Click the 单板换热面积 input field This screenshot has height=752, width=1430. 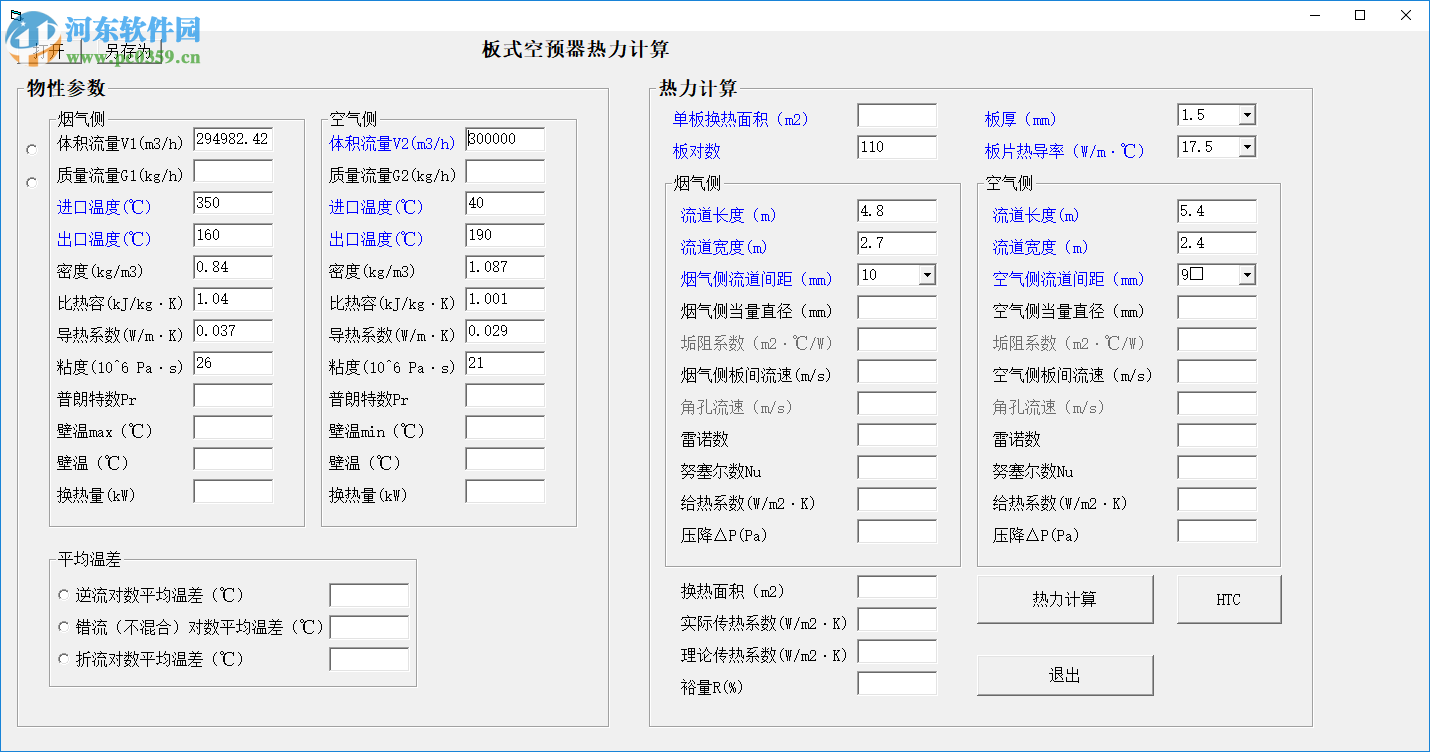(x=896, y=114)
